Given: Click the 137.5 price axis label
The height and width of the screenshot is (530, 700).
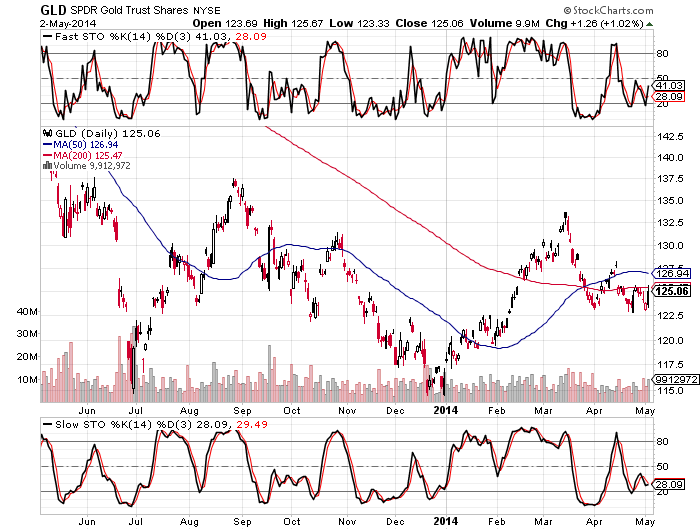Looking at the screenshot, I should [670, 179].
